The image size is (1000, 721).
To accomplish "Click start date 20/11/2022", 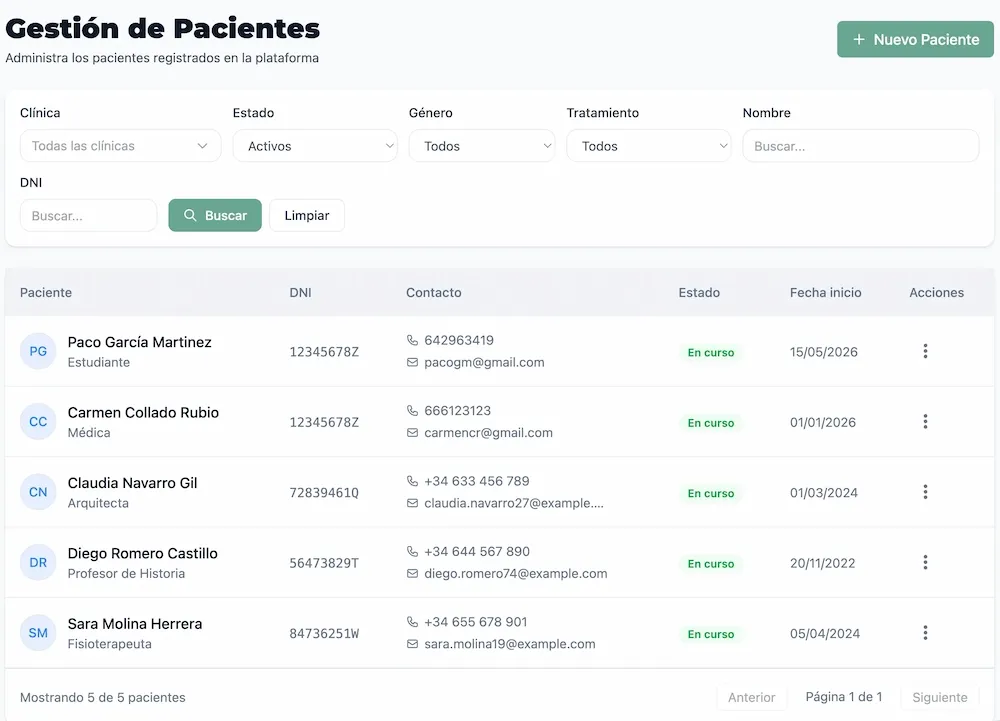I will click(x=822, y=563).
